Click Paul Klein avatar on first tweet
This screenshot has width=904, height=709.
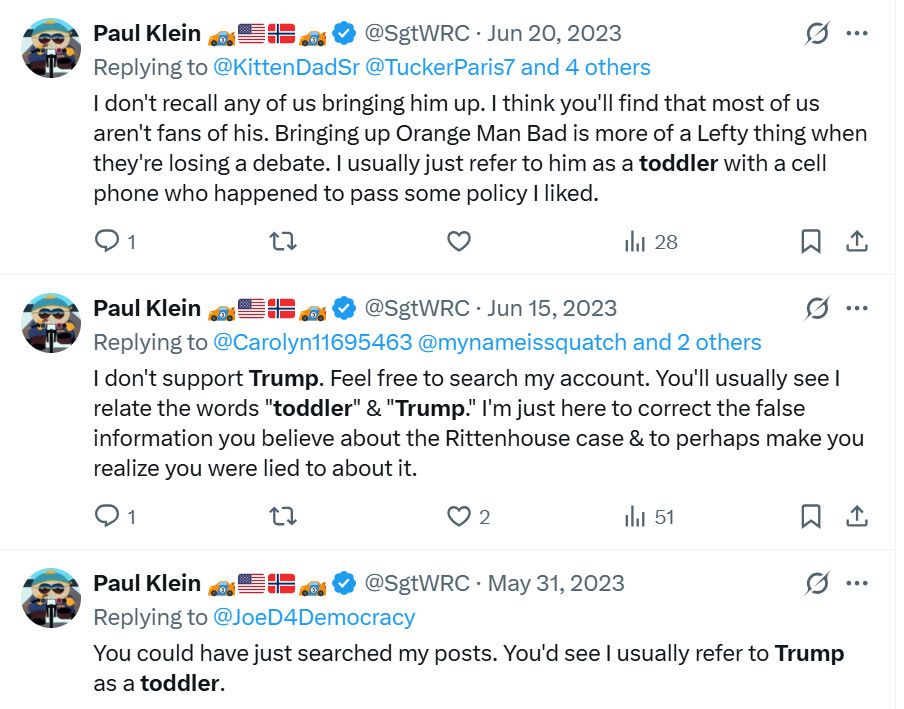point(51,47)
